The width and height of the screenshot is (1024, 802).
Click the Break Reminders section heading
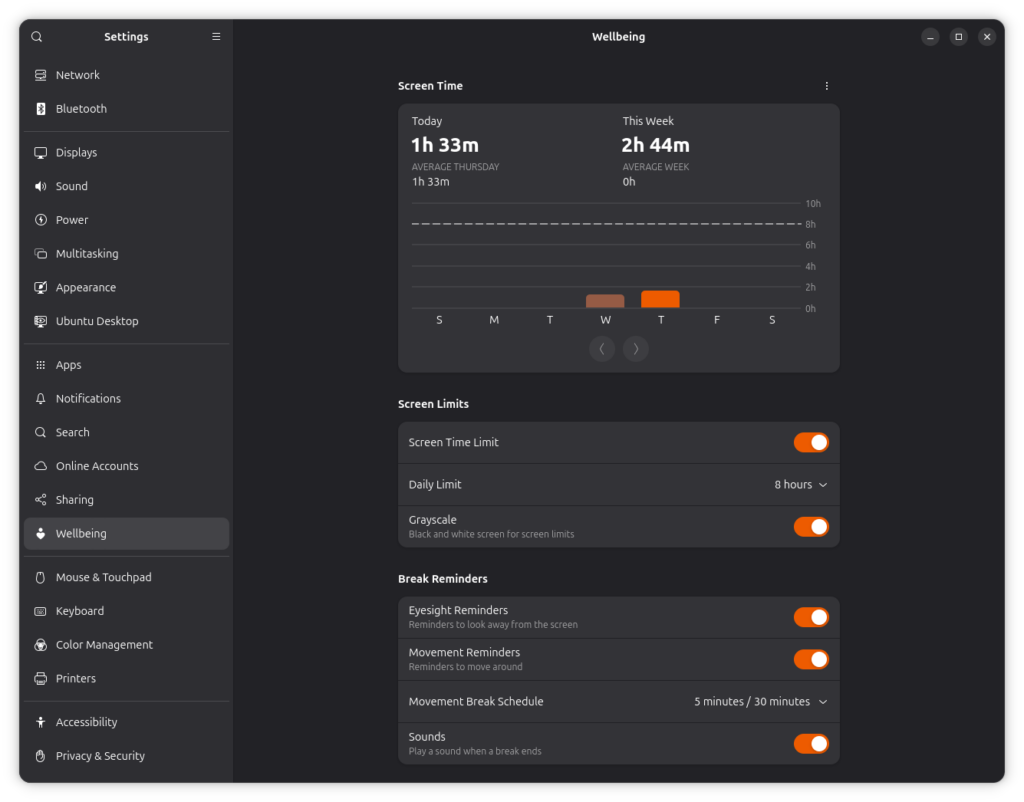coord(443,579)
